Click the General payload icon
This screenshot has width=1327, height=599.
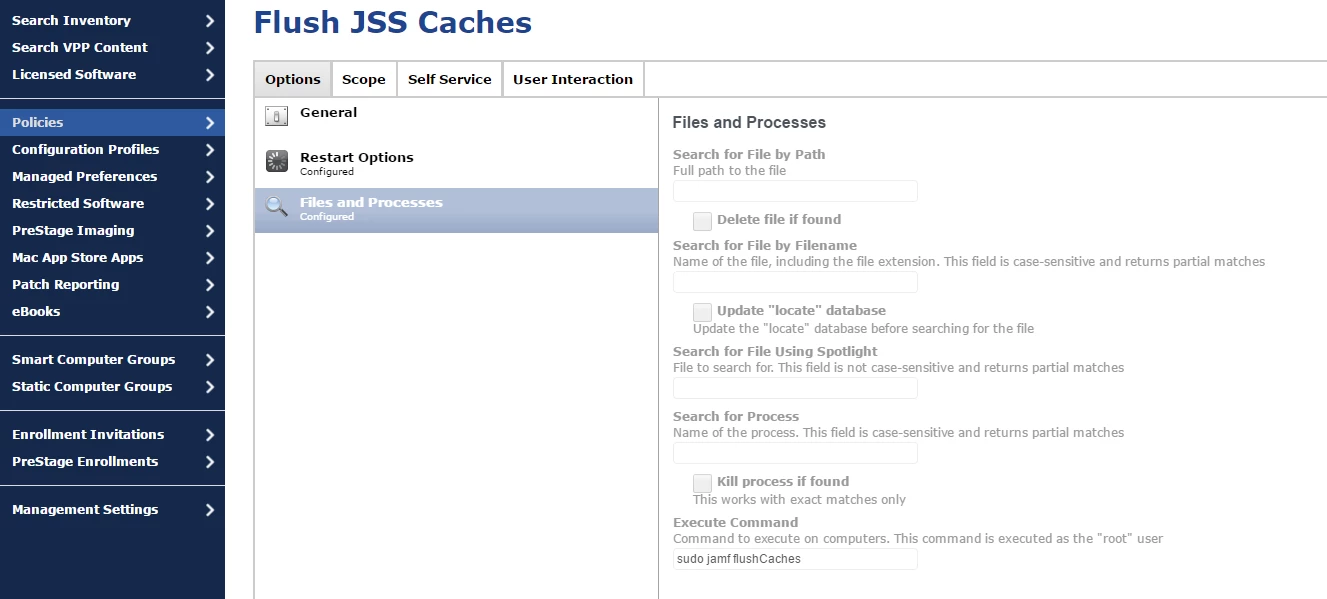276,117
